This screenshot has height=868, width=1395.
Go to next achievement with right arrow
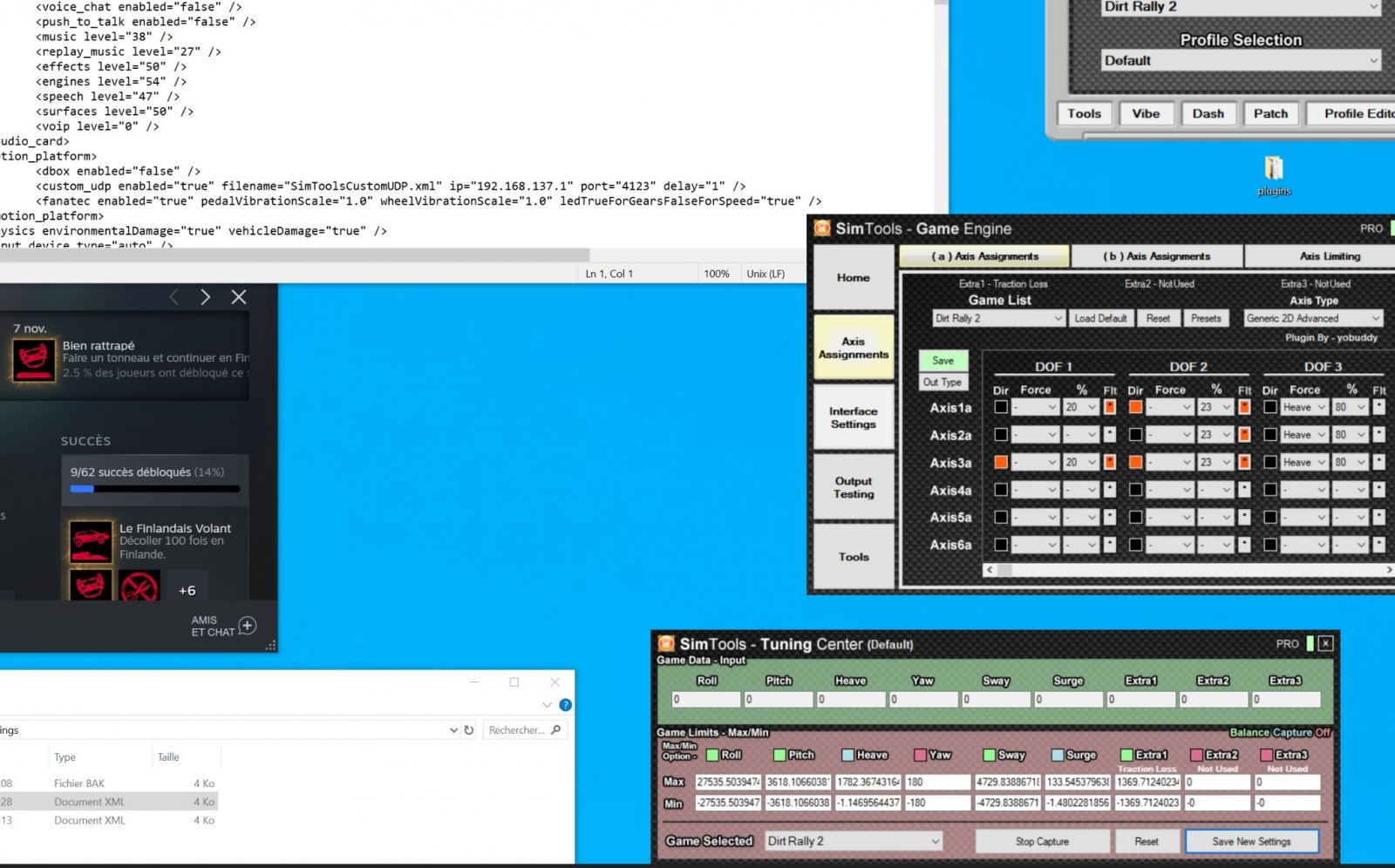(205, 297)
